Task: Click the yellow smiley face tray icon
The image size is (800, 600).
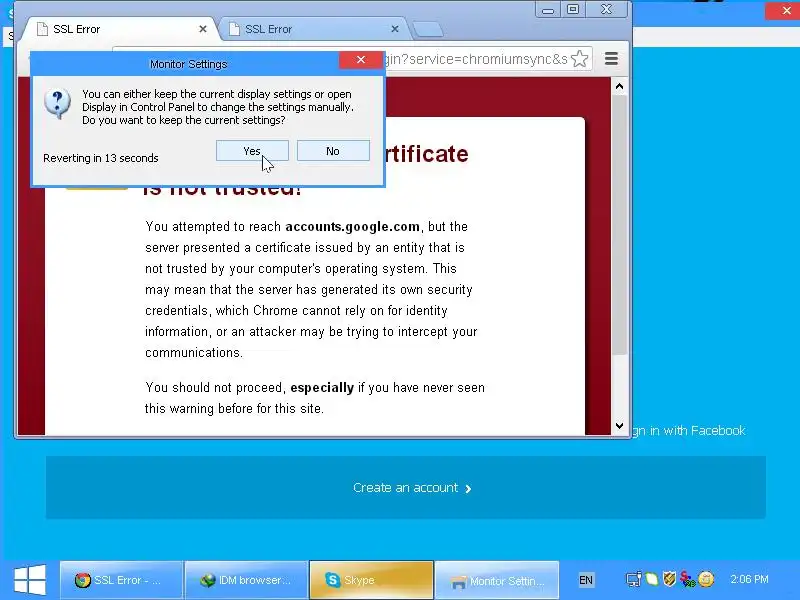Action: [x=706, y=579]
